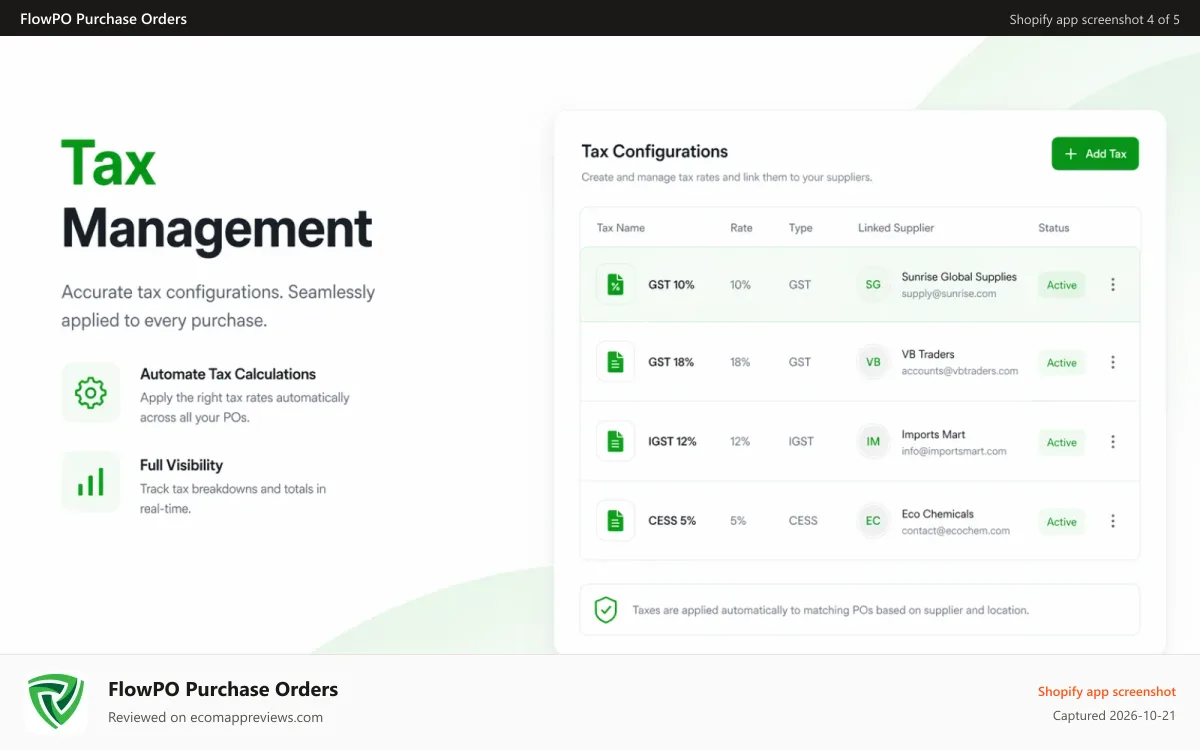Image resolution: width=1200 pixels, height=750 pixels.
Task: Click the accounts@vbtraders.com email
Action: coord(960,371)
